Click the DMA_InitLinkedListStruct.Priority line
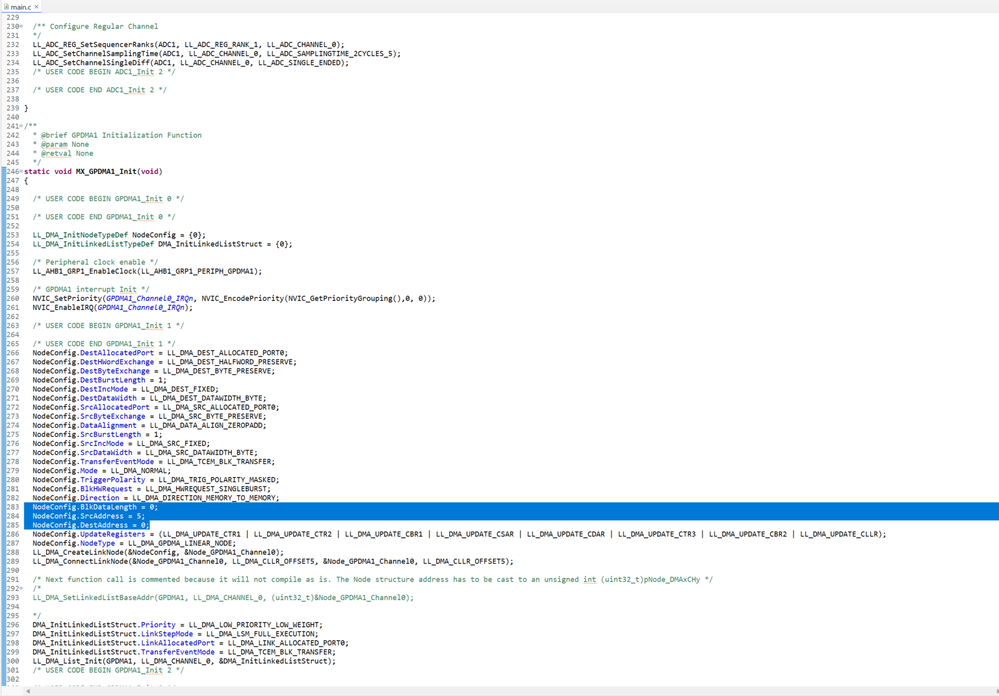The height and width of the screenshot is (696, 999). click(178, 625)
